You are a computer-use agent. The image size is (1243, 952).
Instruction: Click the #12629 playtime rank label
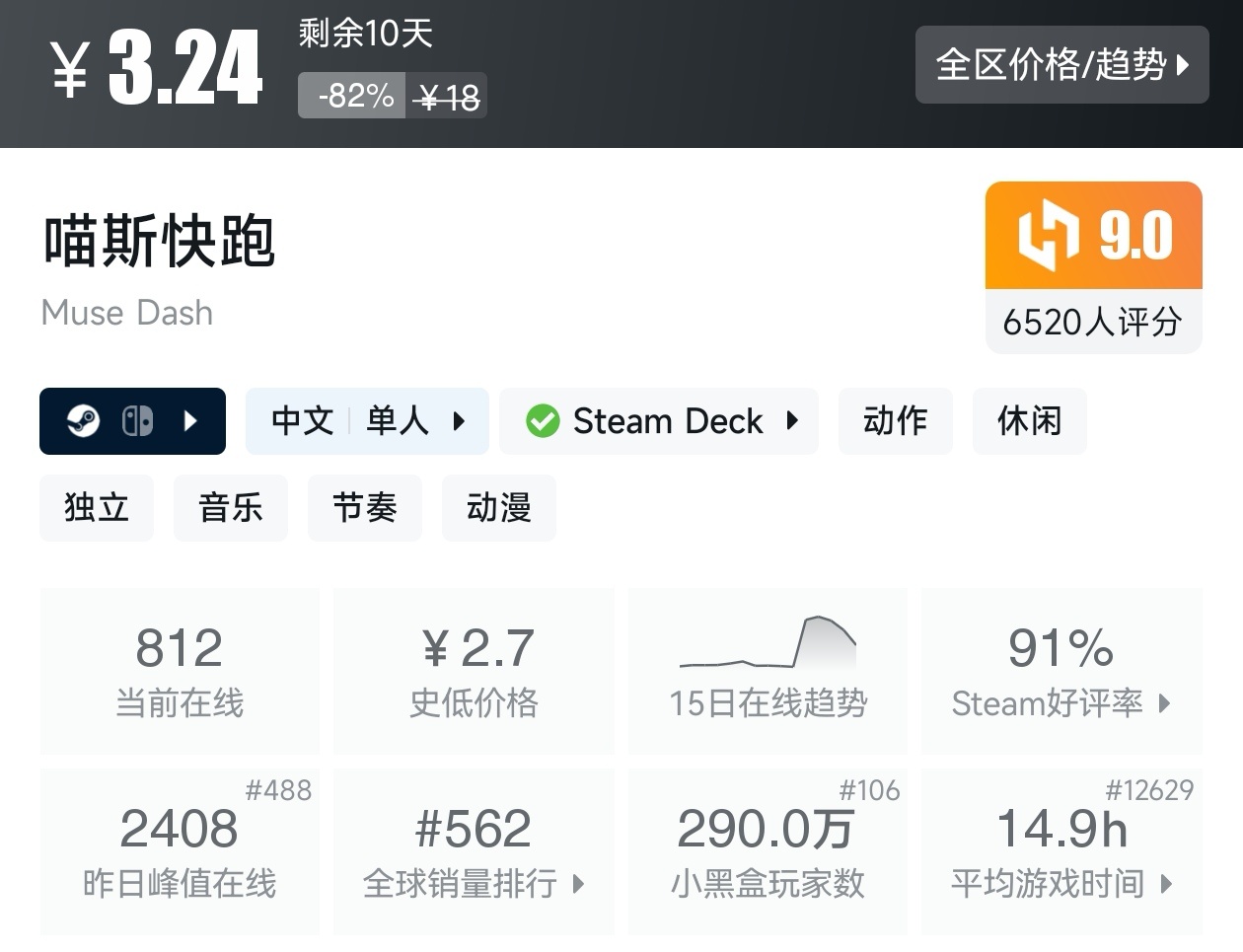click(x=1149, y=790)
